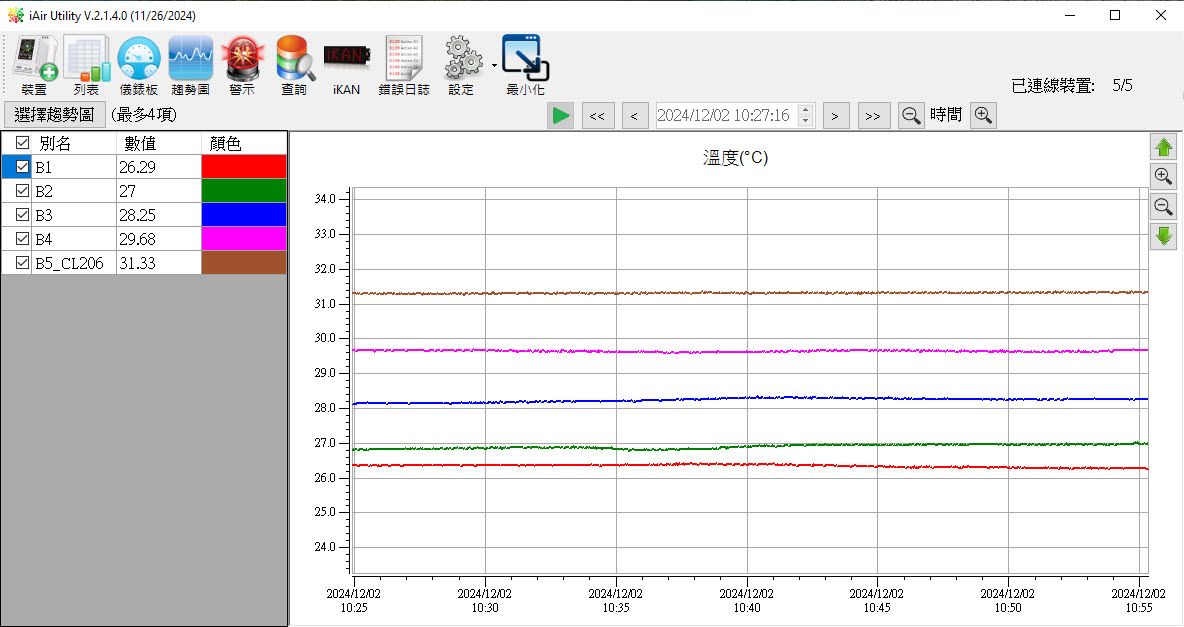Viewport: 1184px width, 627px height.
Task: Click the iAir Utility title bar app icon
Action: [15, 15]
